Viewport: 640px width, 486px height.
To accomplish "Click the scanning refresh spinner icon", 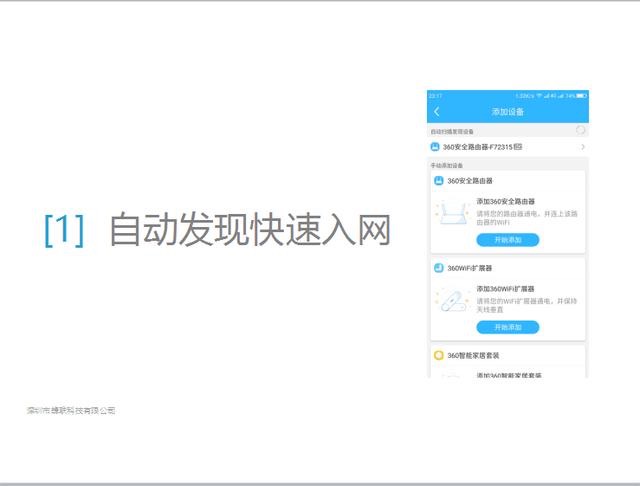I will click(x=580, y=130).
